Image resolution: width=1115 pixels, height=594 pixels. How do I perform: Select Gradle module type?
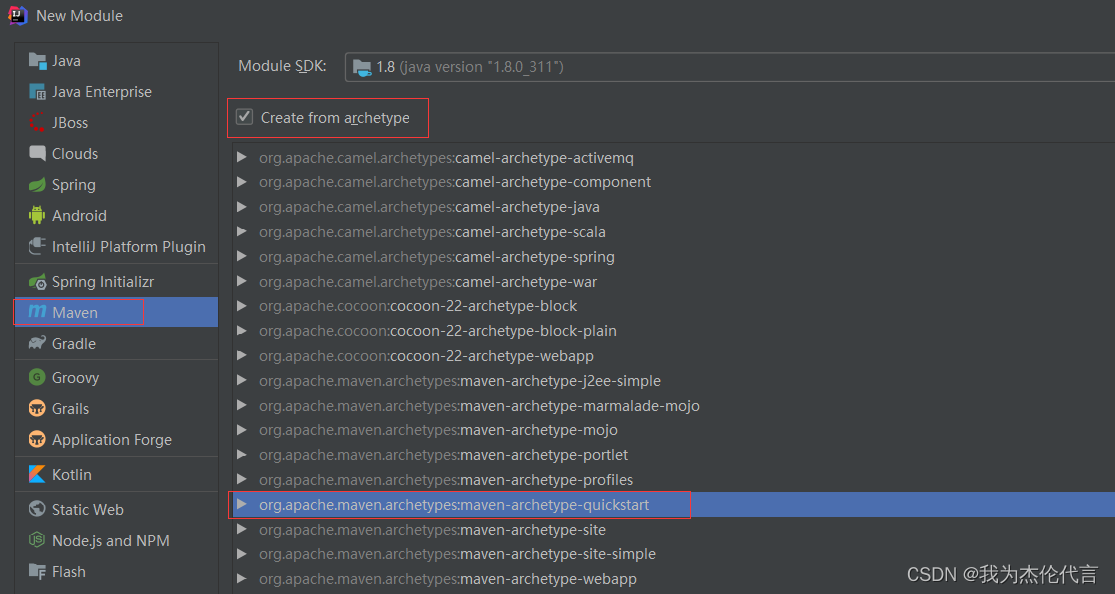coord(117,344)
